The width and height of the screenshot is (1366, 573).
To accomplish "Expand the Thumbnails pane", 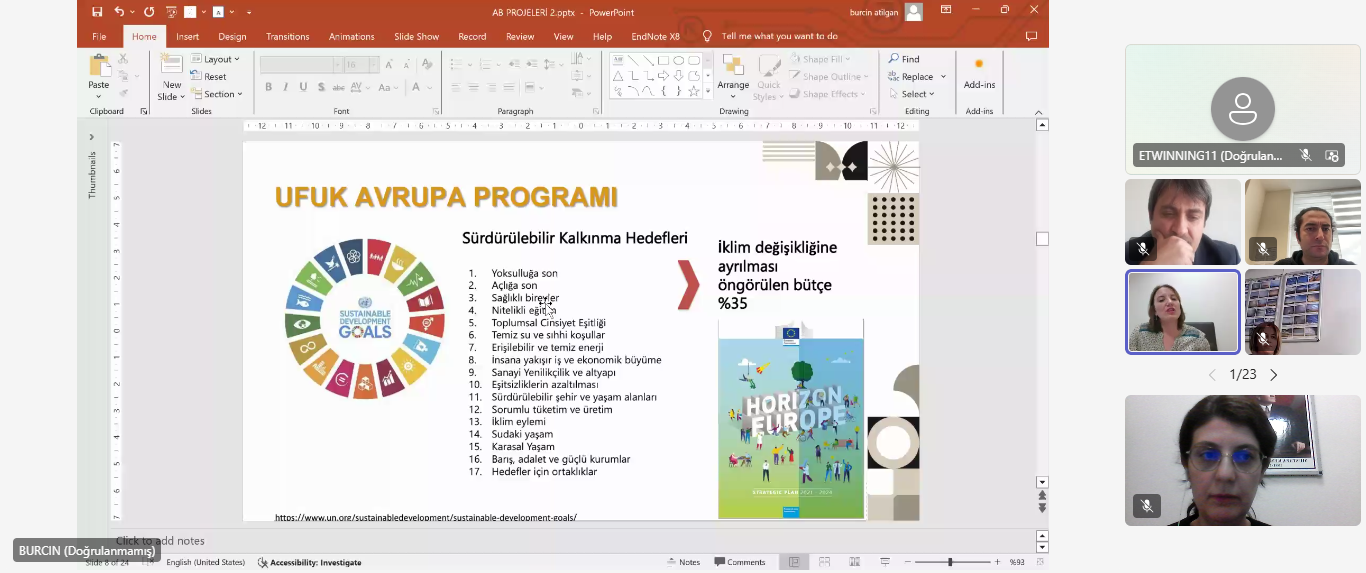I will (x=91, y=137).
